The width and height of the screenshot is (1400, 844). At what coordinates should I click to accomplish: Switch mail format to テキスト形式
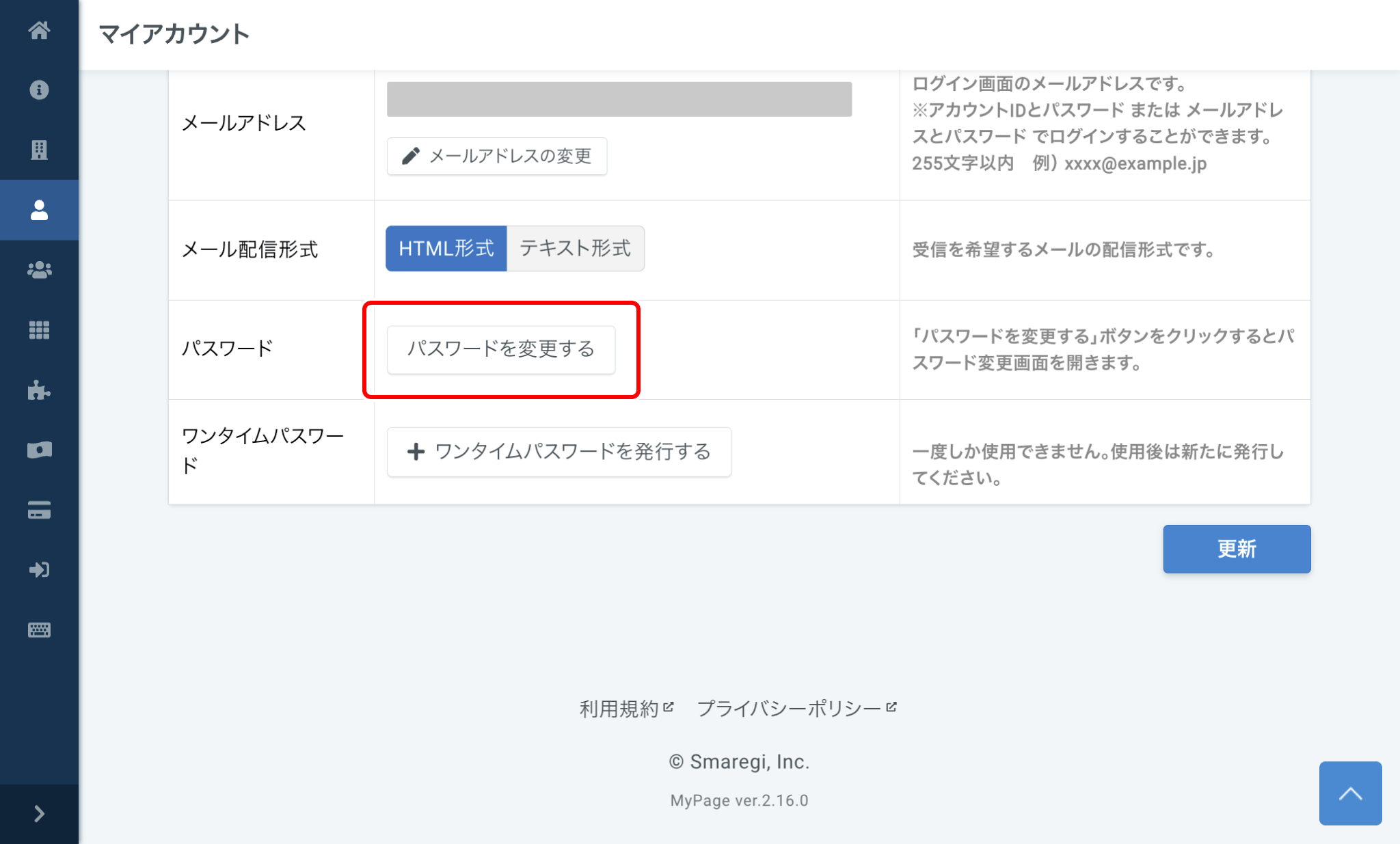pos(575,249)
